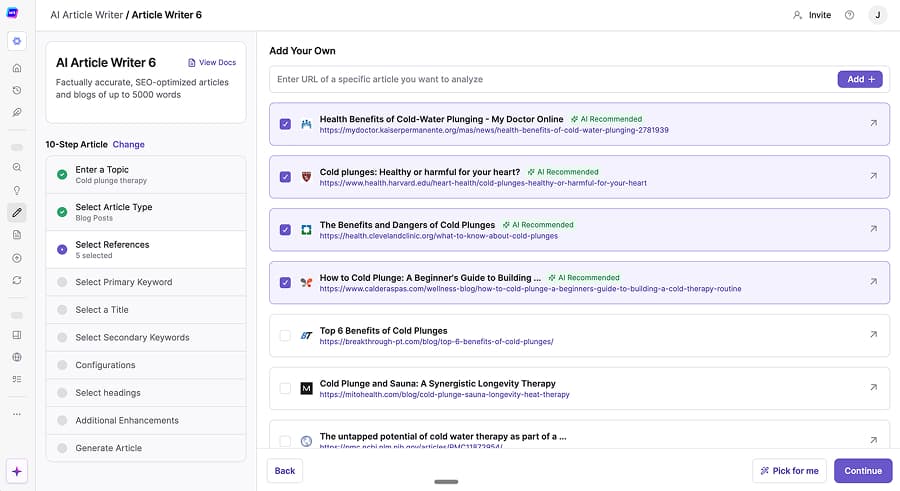The width and height of the screenshot is (900, 491).
Task: Click the purple sparkle button at sidebar bottom
Action: [17, 471]
